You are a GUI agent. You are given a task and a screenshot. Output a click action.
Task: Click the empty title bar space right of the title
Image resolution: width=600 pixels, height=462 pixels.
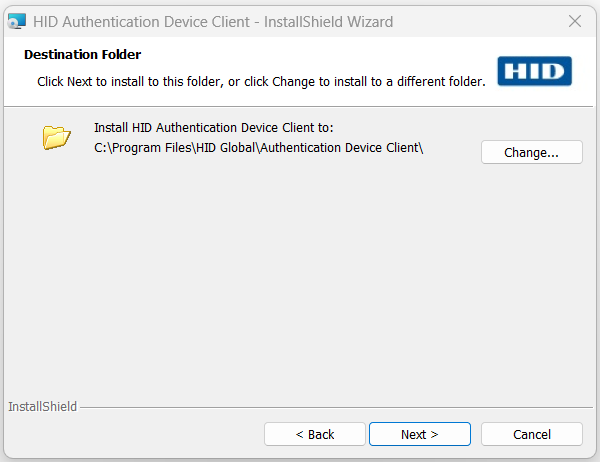point(470,21)
